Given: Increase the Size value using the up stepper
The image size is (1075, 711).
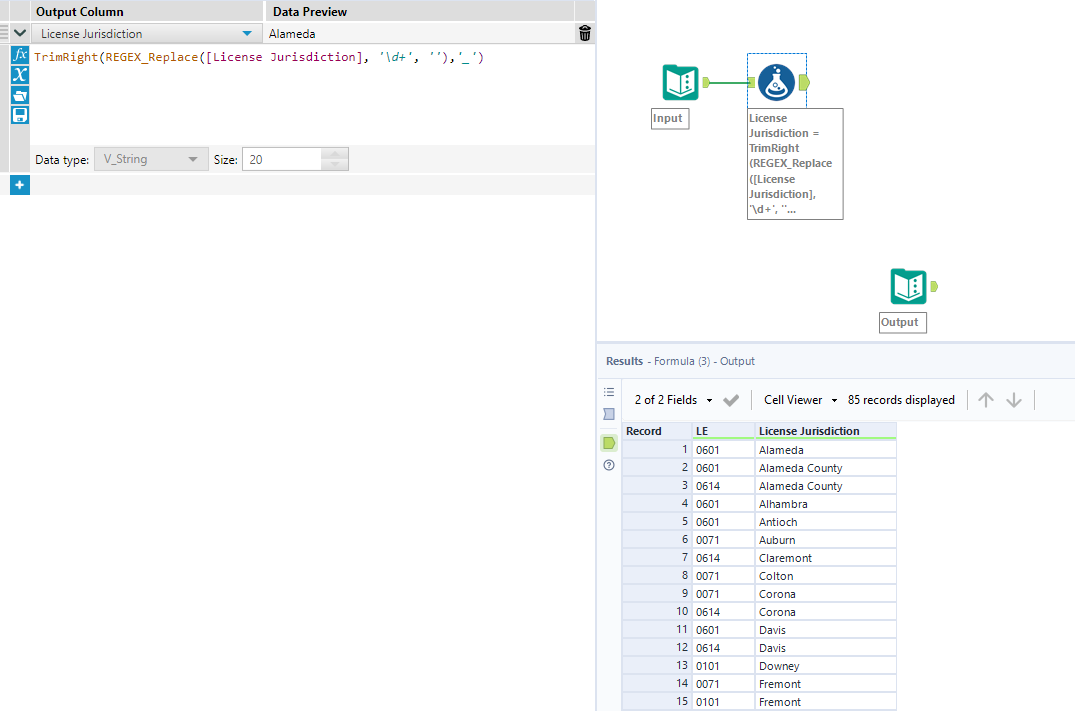Looking at the screenshot, I should (x=335, y=154).
